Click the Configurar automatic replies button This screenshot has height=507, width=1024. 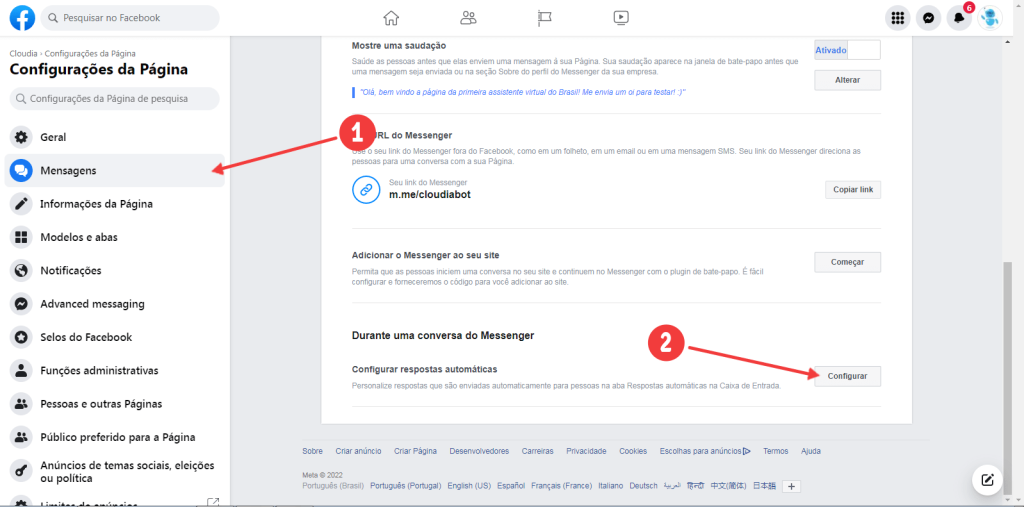point(847,376)
